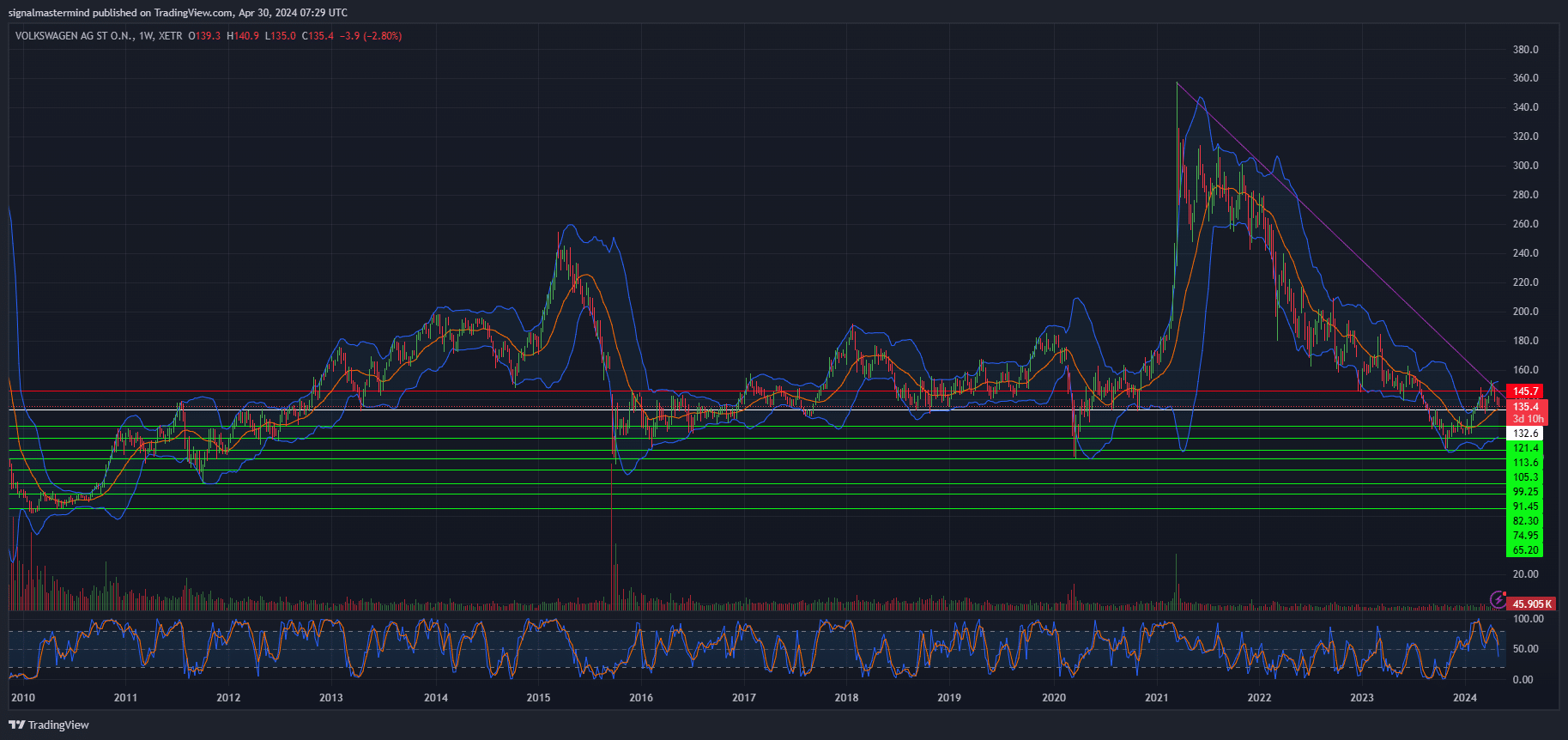Screen dimensions: 1568x740
Task: Click the 360.0 price scale value
Action: click(x=1525, y=78)
